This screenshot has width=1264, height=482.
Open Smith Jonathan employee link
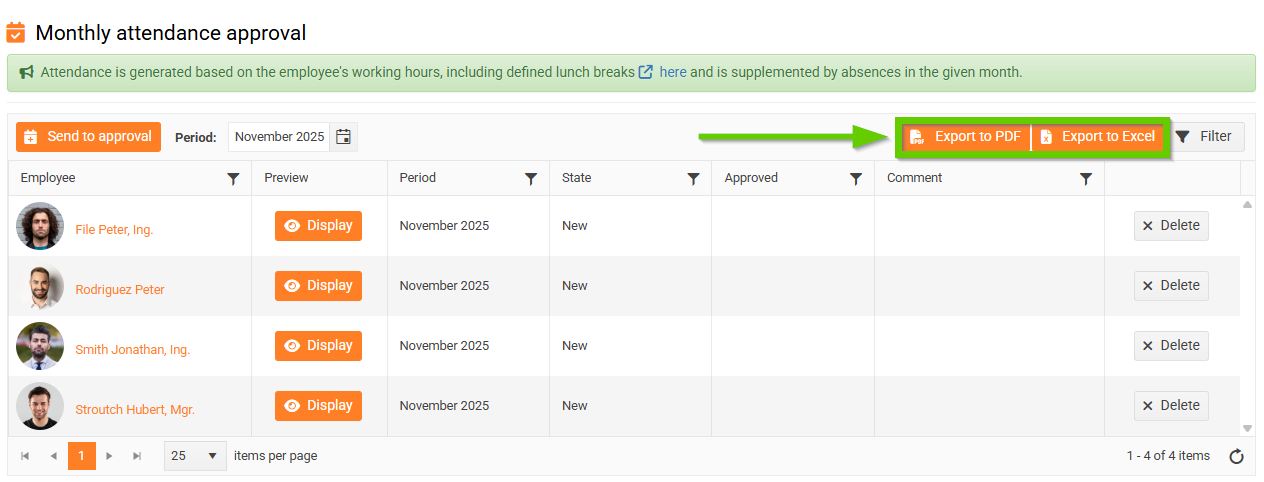132,350
